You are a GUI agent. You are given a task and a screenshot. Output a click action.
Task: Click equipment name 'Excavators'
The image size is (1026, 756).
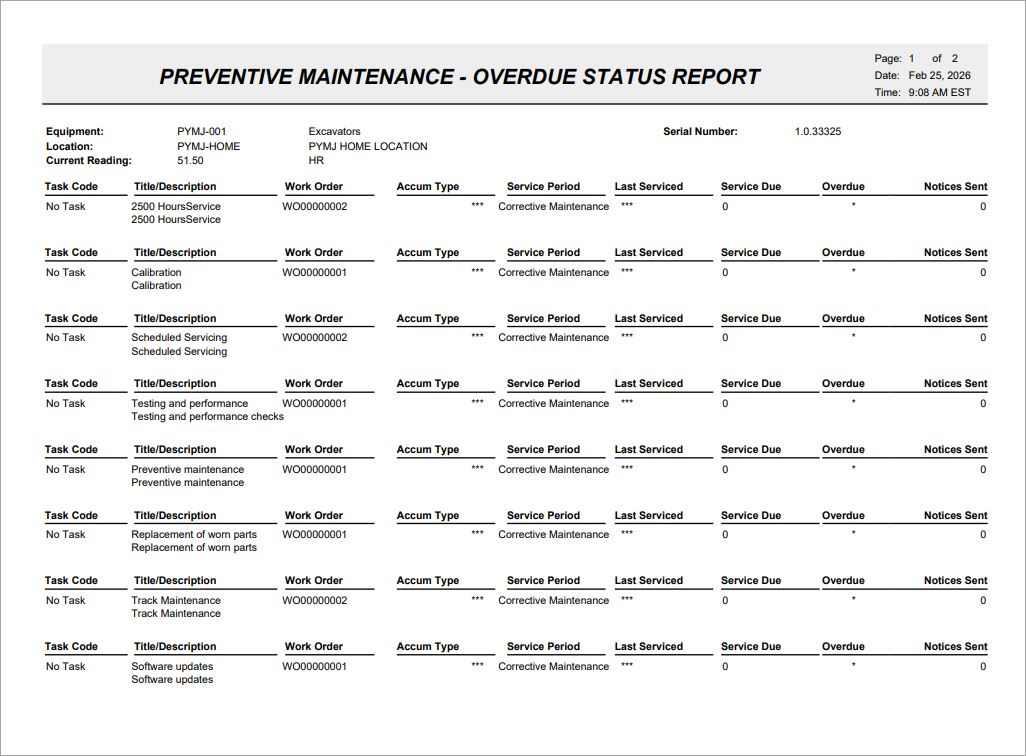(334, 132)
